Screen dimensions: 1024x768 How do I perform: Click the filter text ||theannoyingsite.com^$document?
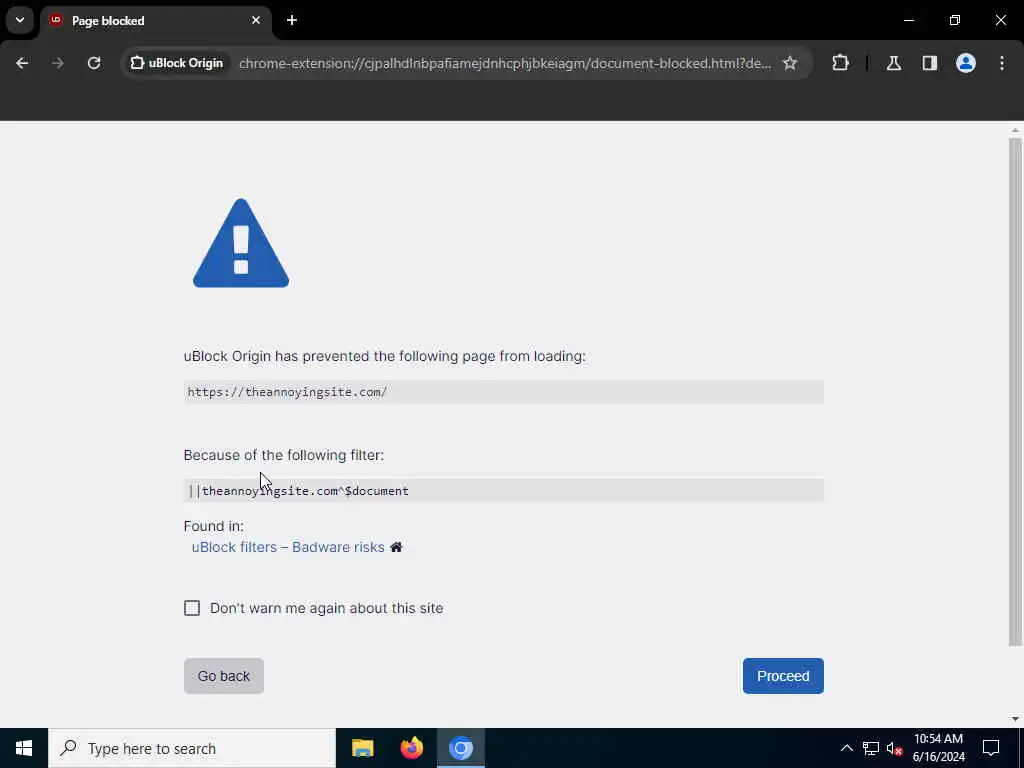coord(299,490)
